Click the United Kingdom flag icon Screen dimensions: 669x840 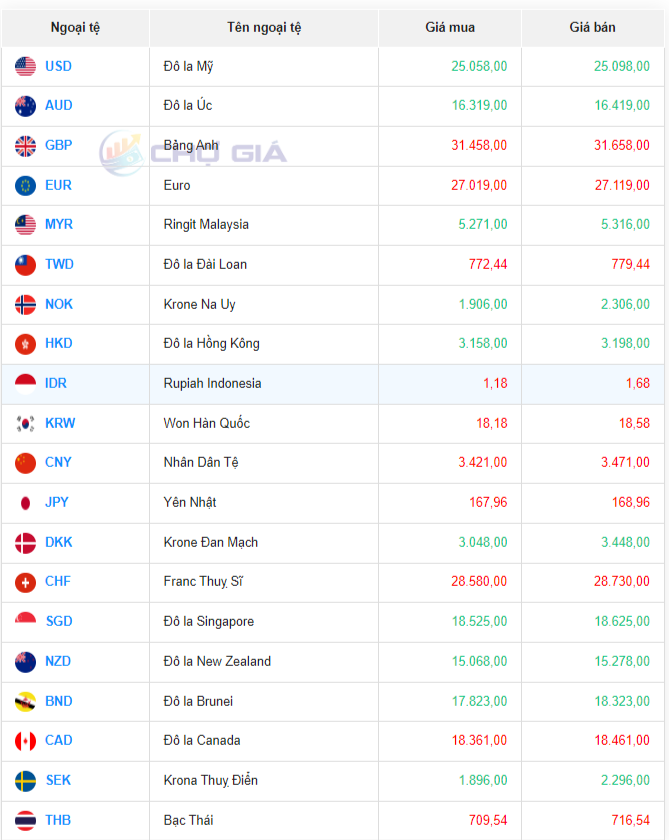(x=26, y=146)
